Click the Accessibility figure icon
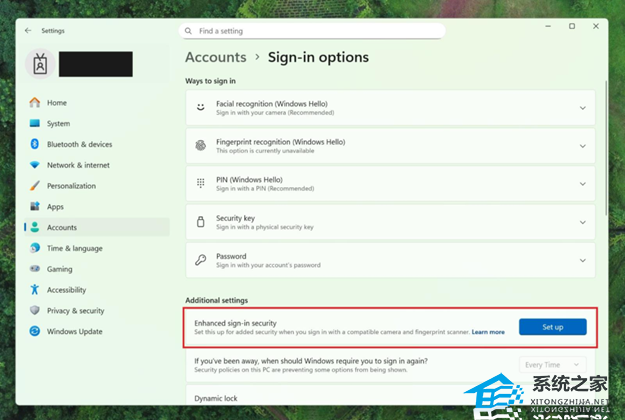625x420 pixels. tap(35, 289)
